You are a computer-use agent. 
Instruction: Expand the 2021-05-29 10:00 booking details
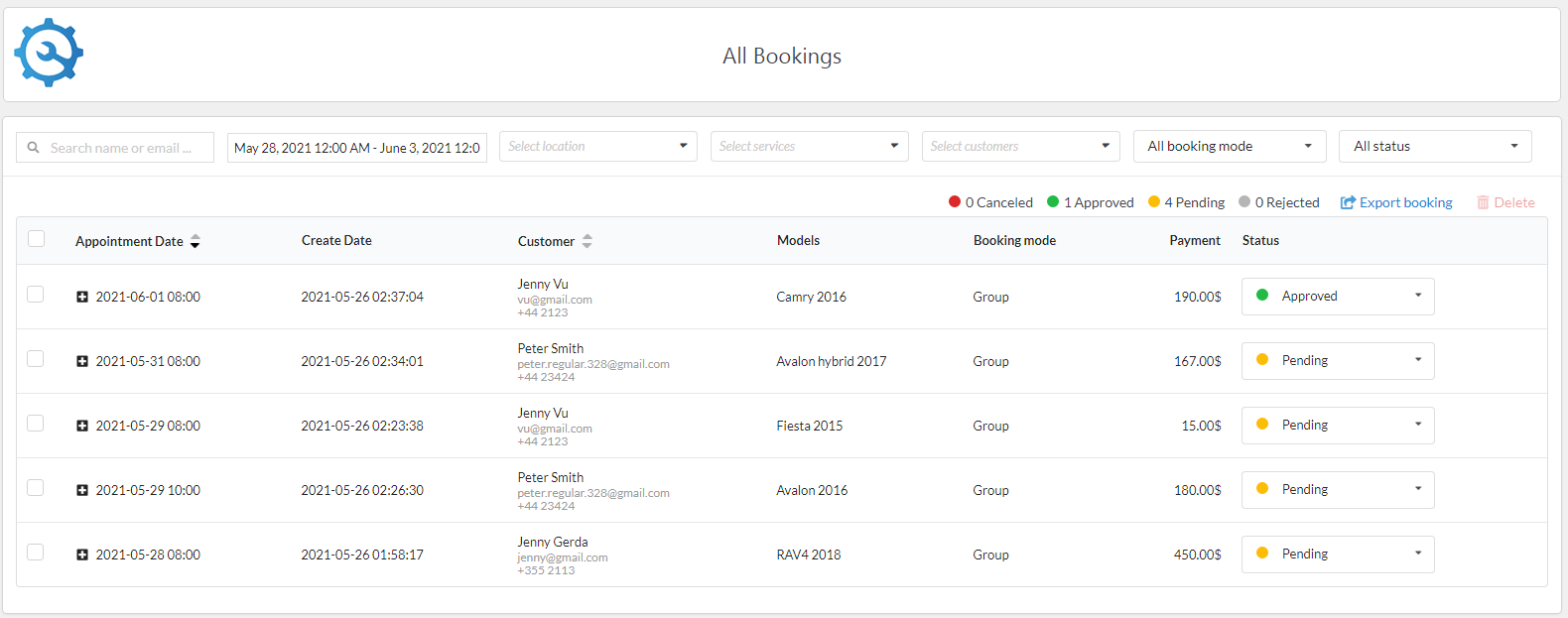(x=82, y=490)
